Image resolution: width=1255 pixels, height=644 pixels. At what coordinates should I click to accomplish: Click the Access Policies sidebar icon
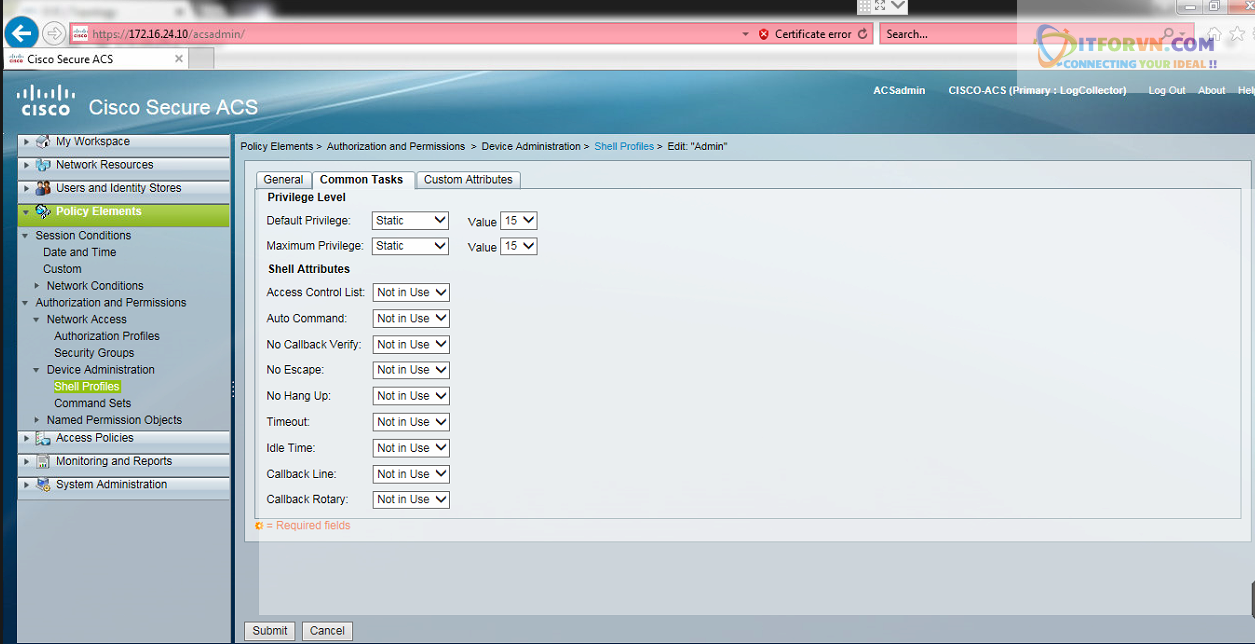(43, 438)
